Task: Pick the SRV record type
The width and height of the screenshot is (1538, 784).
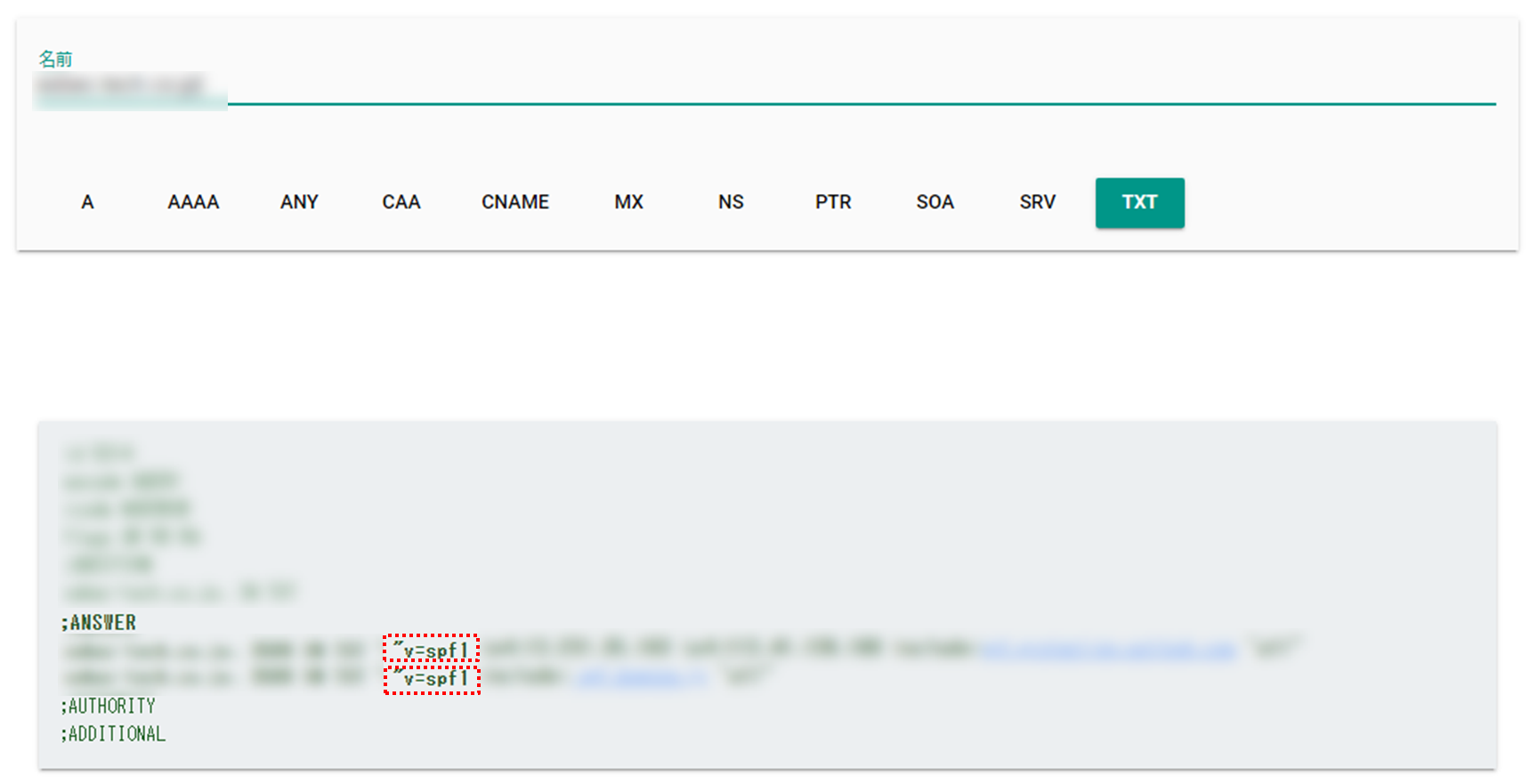Action: [x=1038, y=203]
